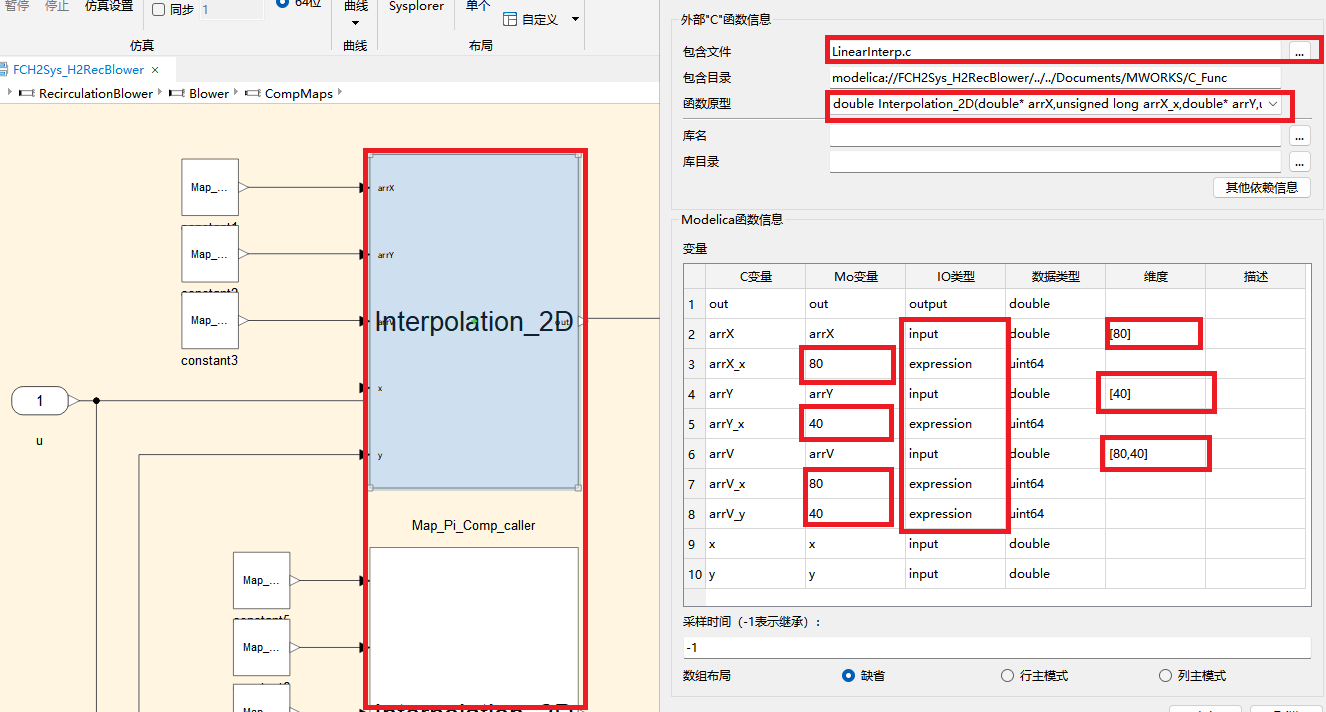Image resolution: width=1326 pixels, height=712 pixels.
Task: Select the Map_ block feeding arrY port
Action: click(x=210, y=254)
